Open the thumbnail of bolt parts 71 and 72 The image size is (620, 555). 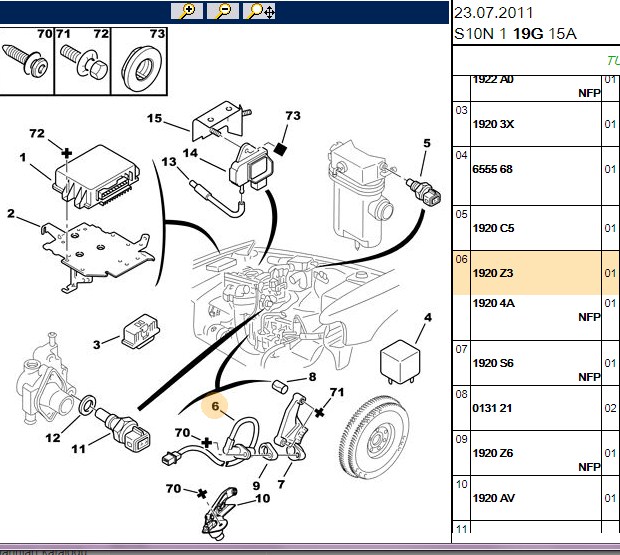click(x=82, y=61)
